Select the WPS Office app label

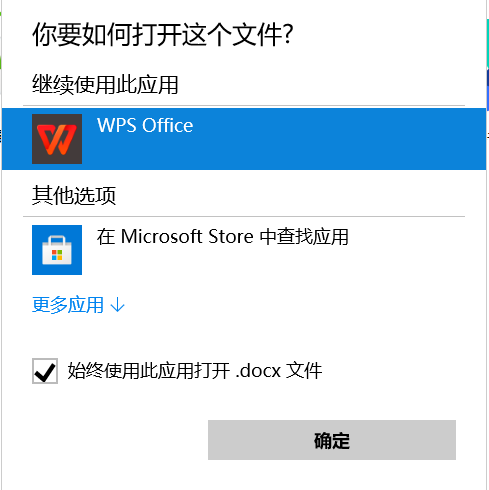tap(145, 125)
